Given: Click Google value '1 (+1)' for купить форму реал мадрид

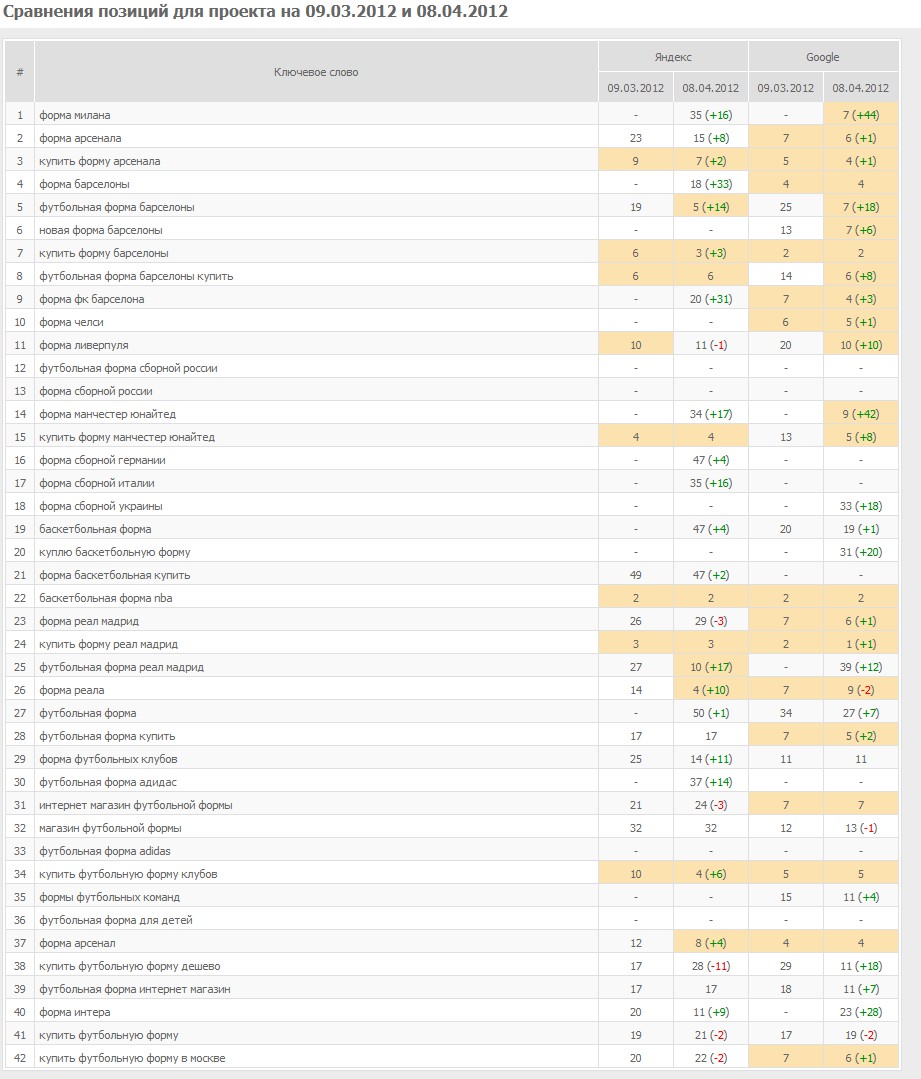Looking at the screenshot, I should 860,644.
